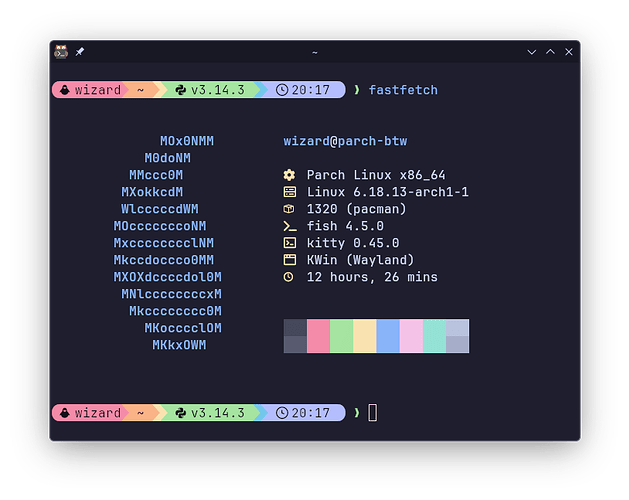629x500 pixels.
Task: Click the dark gray color swatch
Action: pyautogui.click(x=295, y=336)
